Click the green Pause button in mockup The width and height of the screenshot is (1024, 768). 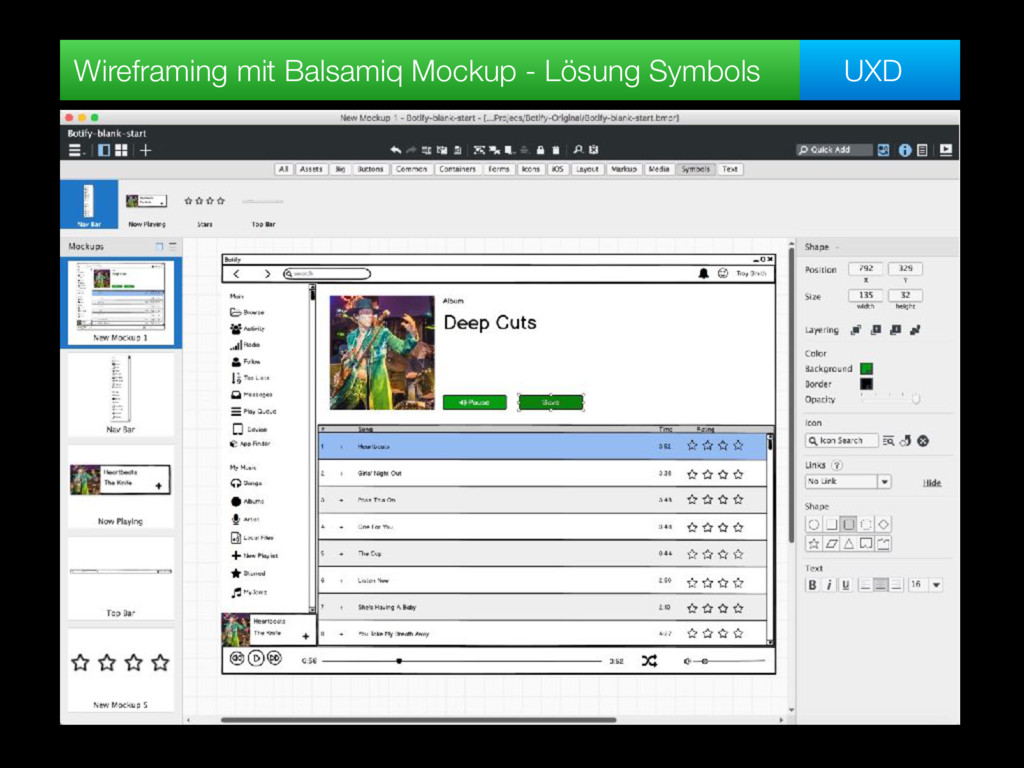point(475,402)
